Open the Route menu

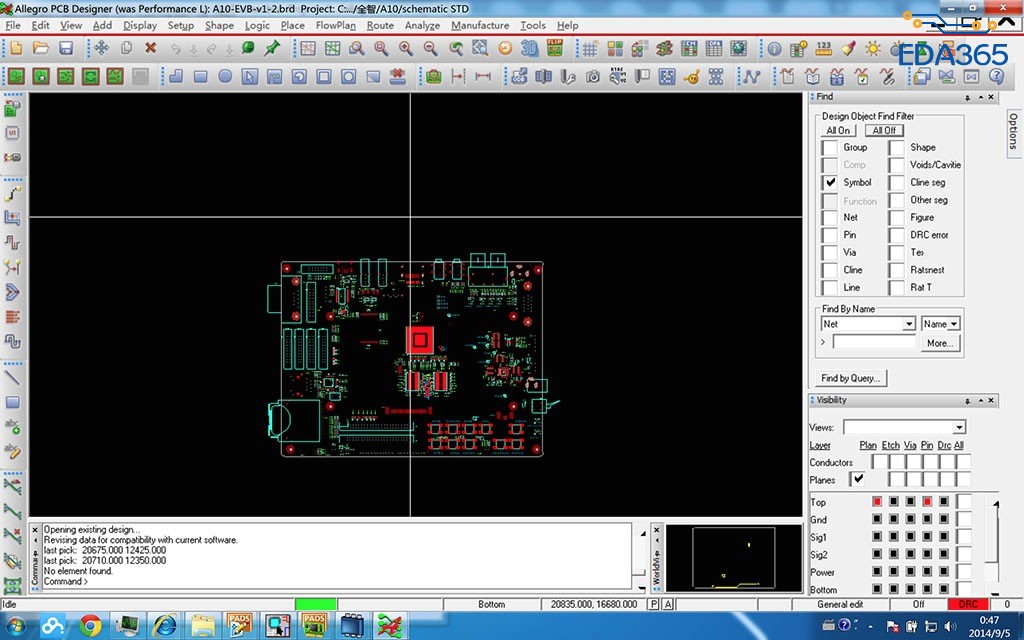(380, 25)
